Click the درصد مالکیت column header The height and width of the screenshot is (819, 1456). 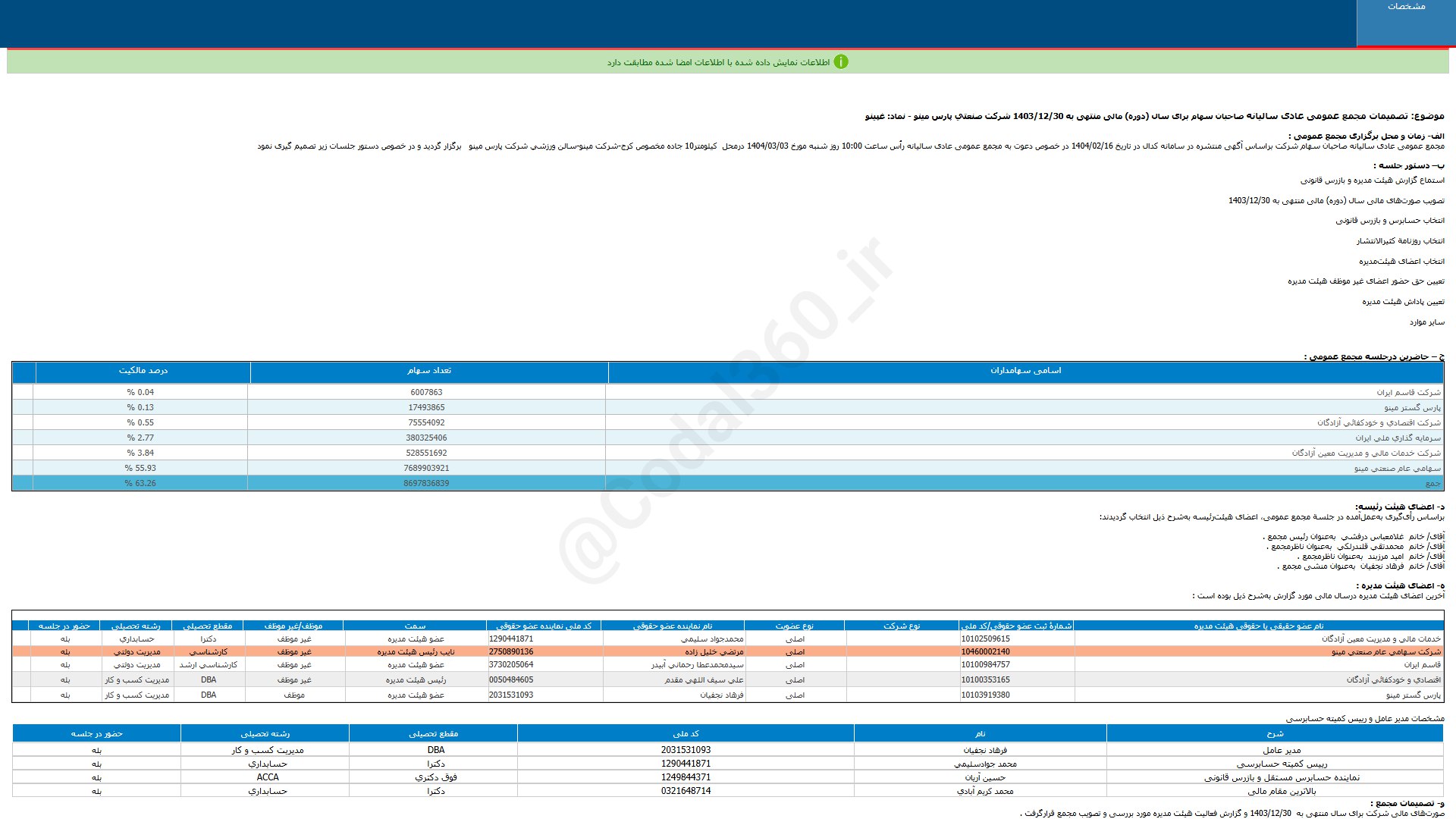[143, 371]
